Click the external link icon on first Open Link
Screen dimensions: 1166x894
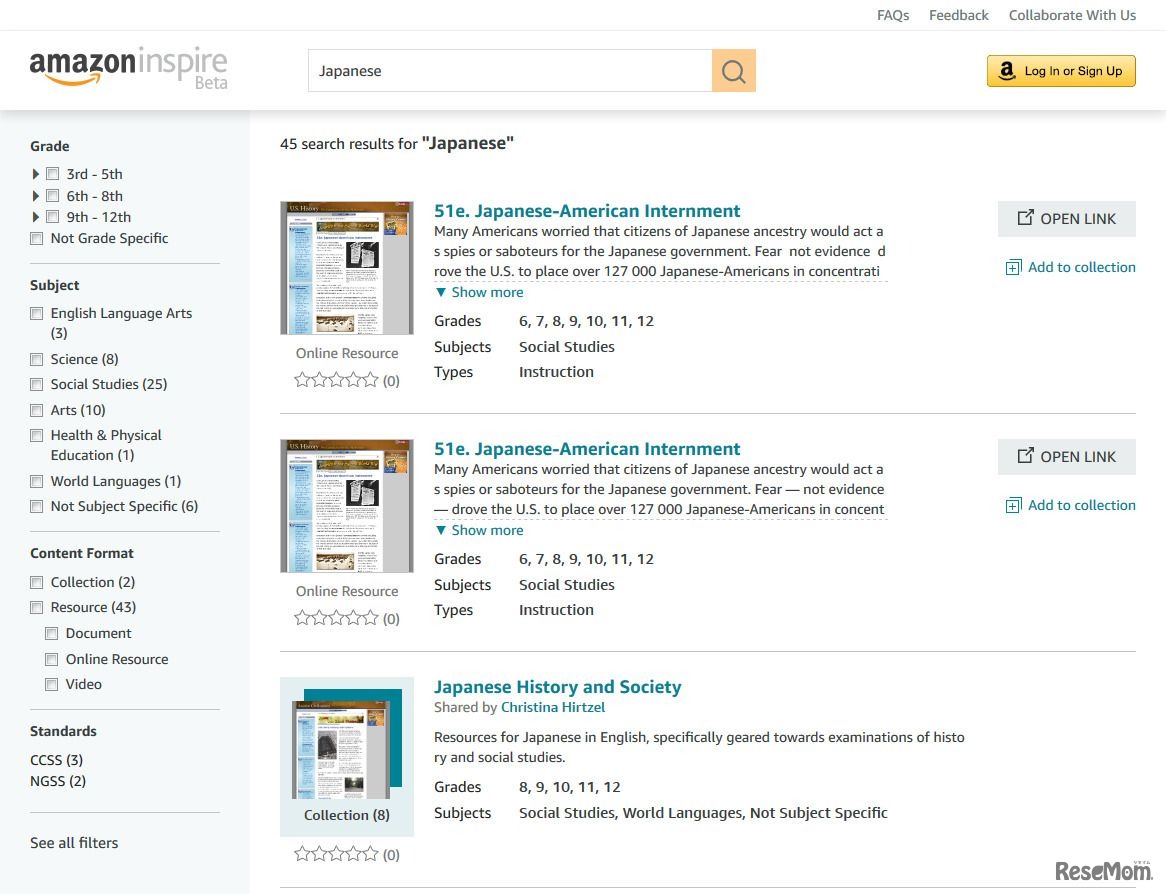1024,217
